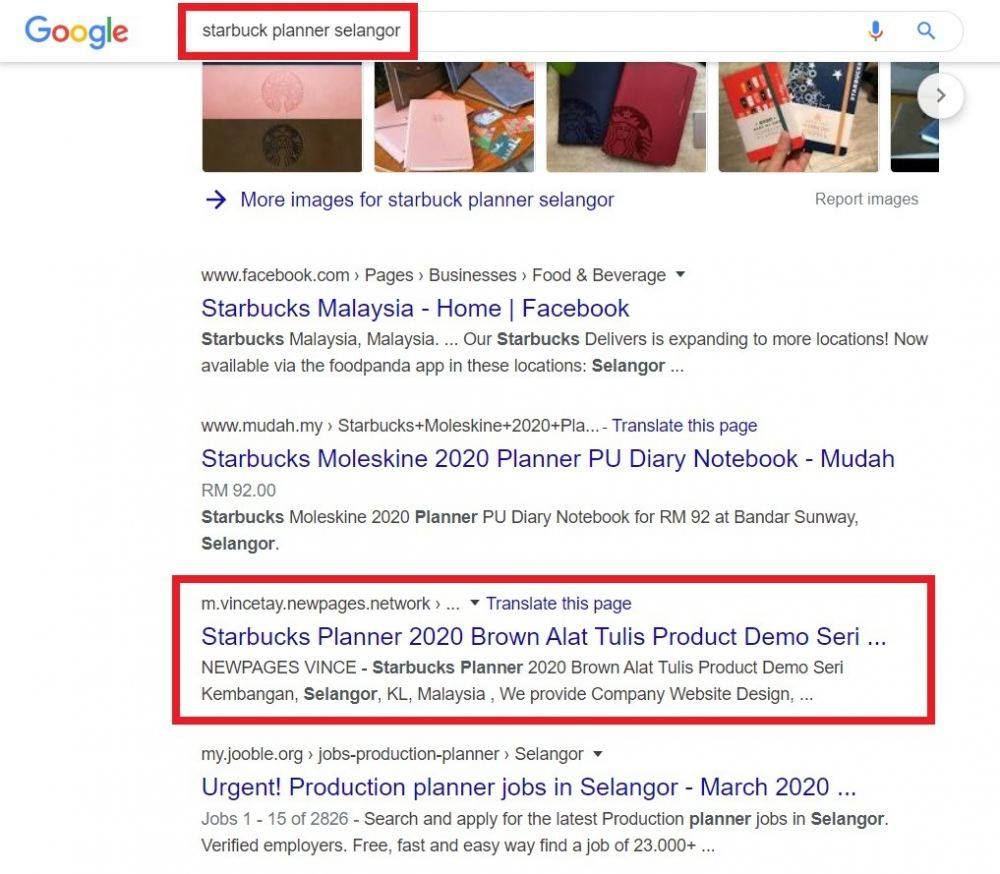Image resolution: width=1000 pixels, height=874 pixels.
Task: Click the magnifying glass search button
Action: click(x=926, y=30)
